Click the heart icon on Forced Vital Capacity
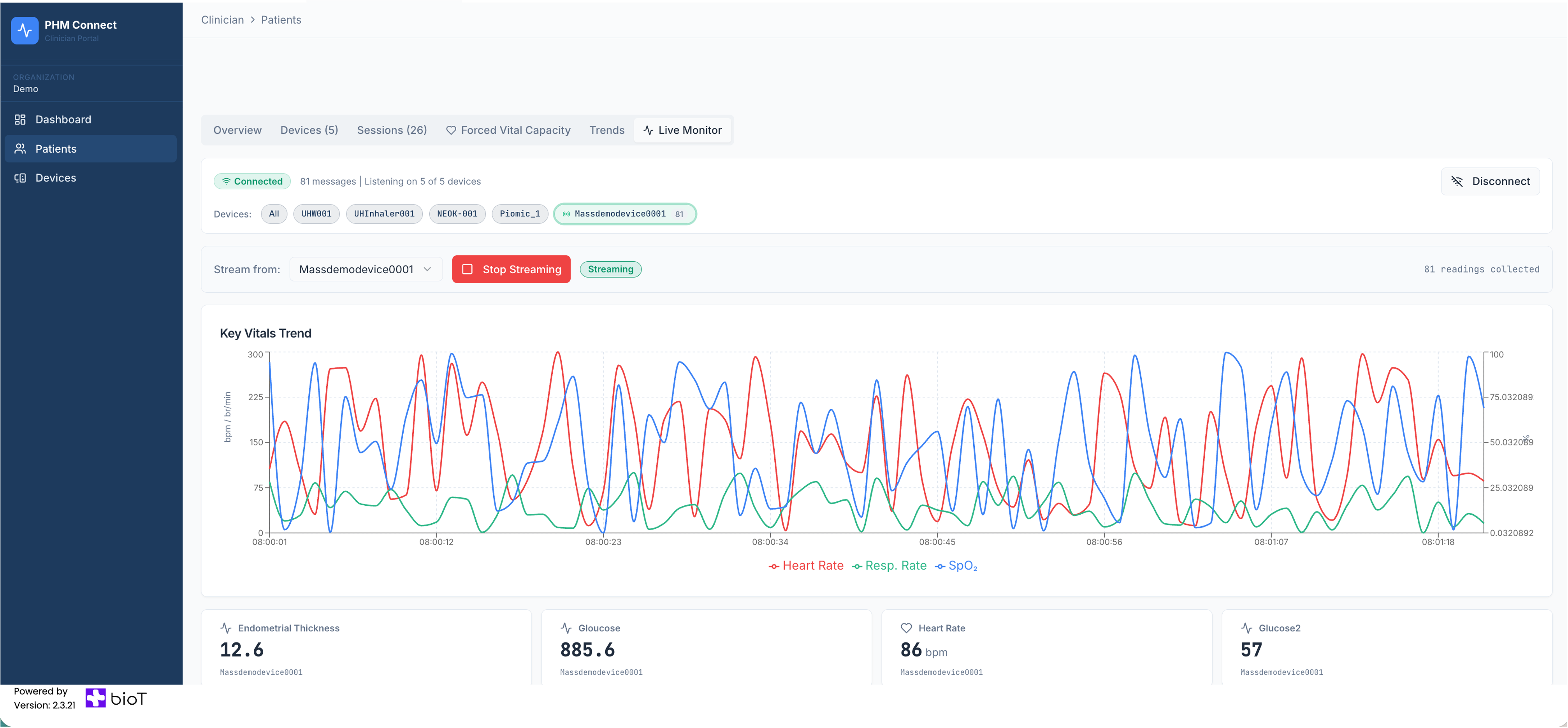1568x728 pixels. (x=451, y=130)
